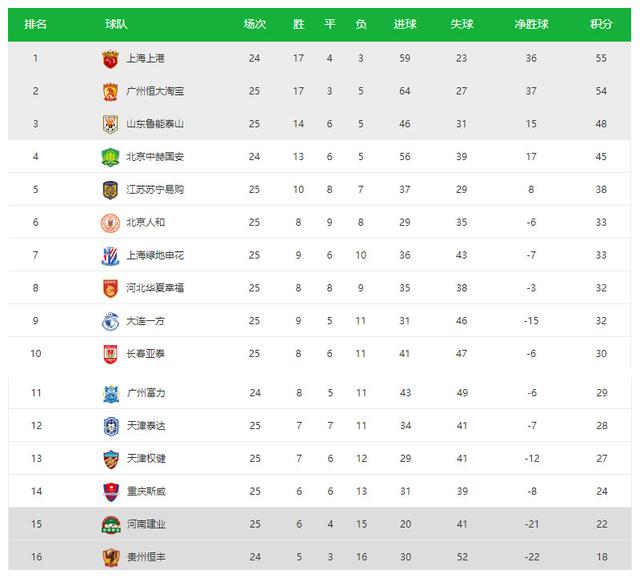Click the 北京中赫国安 green crest
The width and height of the screenshot is (640, 578).
[110, 157]
